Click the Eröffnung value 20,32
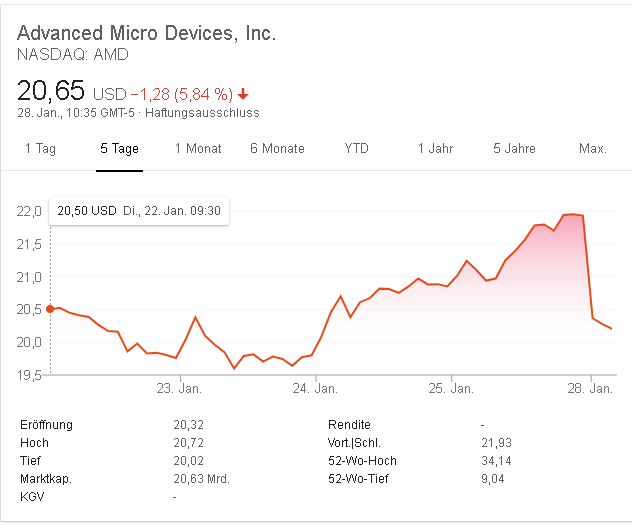Image resolution: width=632 pixels, height=526 pixels. pos(189,425)
